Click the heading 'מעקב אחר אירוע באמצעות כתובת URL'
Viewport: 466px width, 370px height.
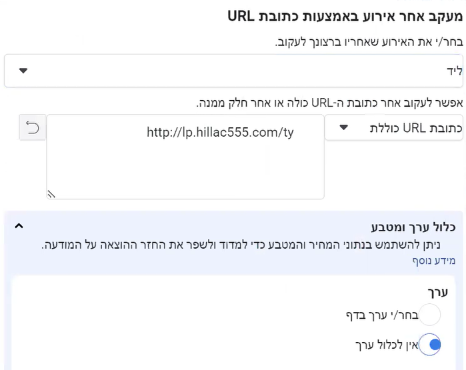[345, 16]
